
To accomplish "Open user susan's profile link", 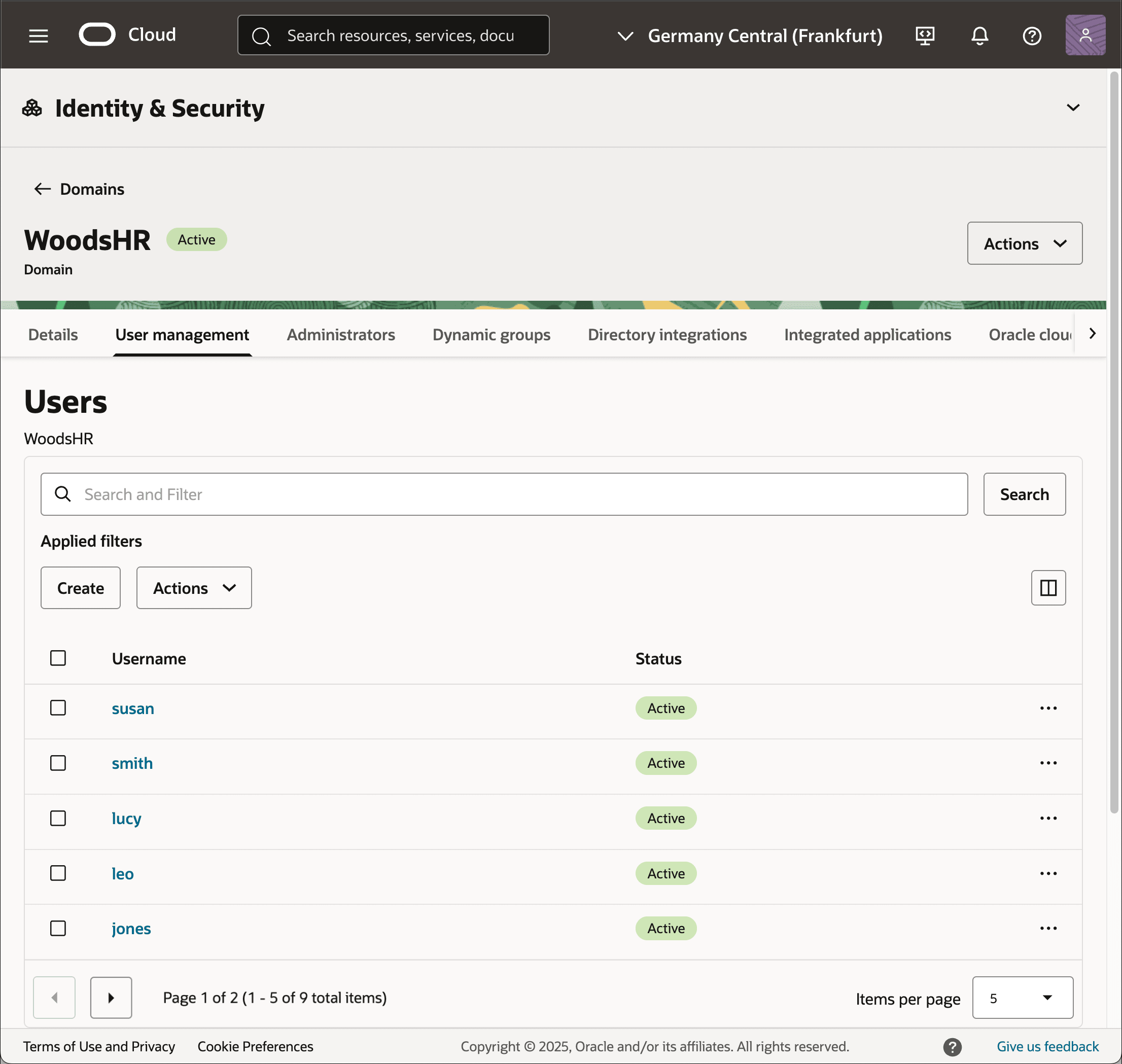I will coord(133,708).
